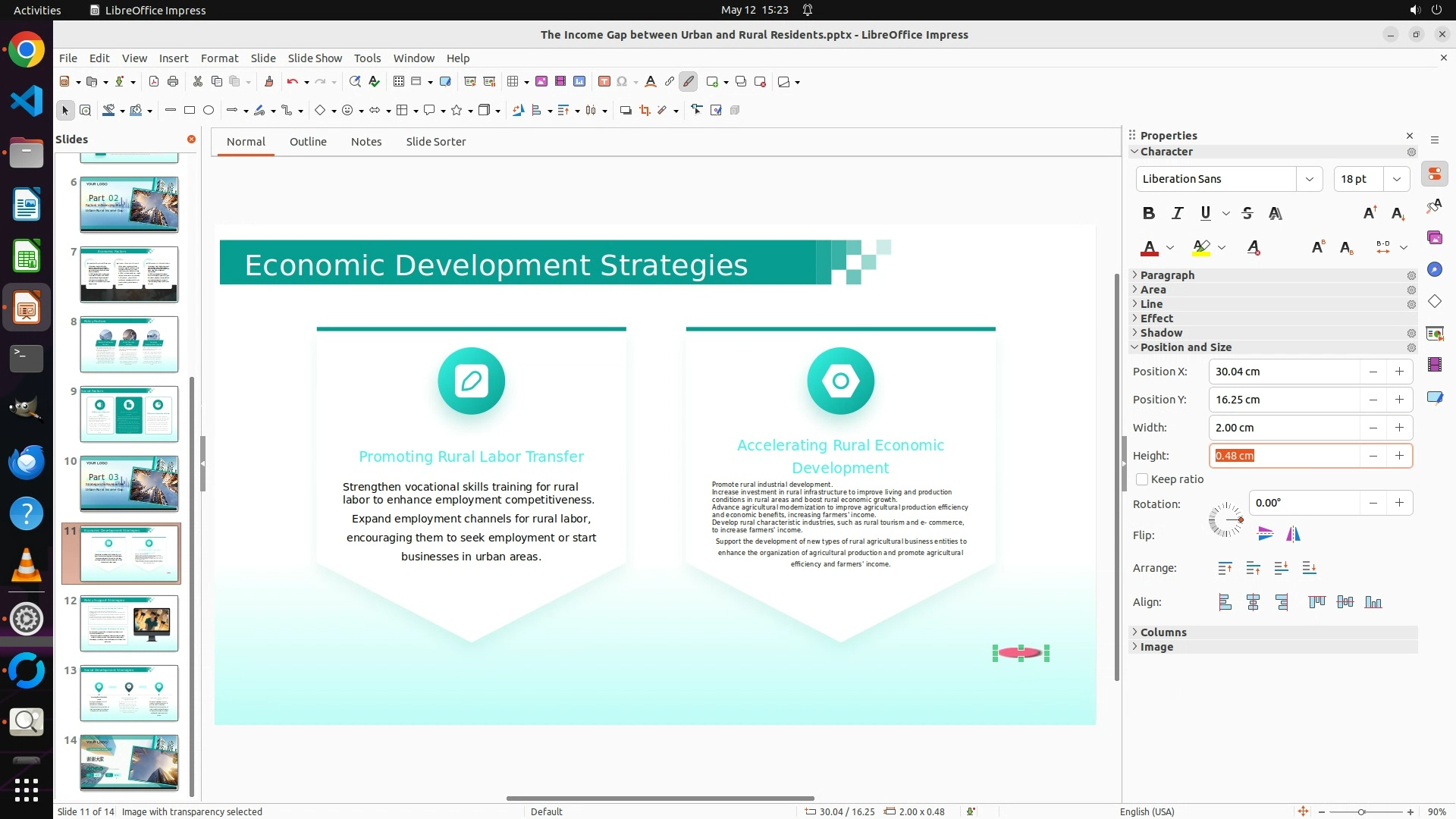Expand the Shadow section

[1161, 333]
